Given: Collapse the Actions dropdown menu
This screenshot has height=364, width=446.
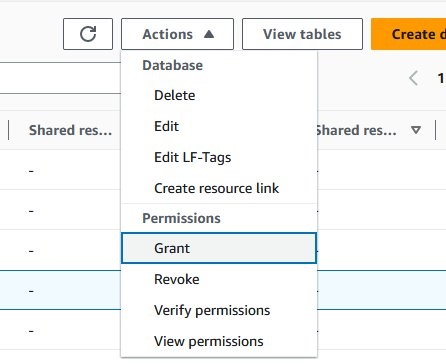Looking at the screenshot, I should 177,34.
